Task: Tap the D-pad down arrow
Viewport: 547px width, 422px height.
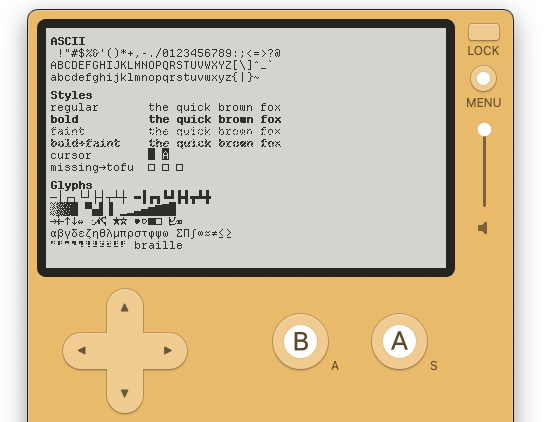Action: (x=125, y=393)
